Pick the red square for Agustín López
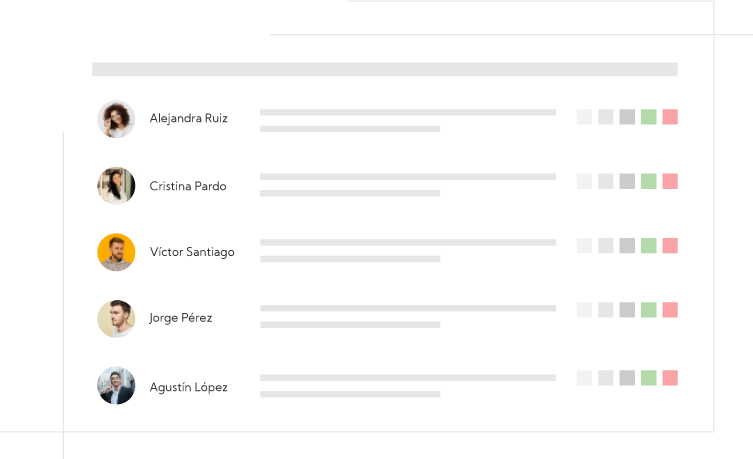The width and height of the screenshot is (753, 459). [x=670, y=378]
